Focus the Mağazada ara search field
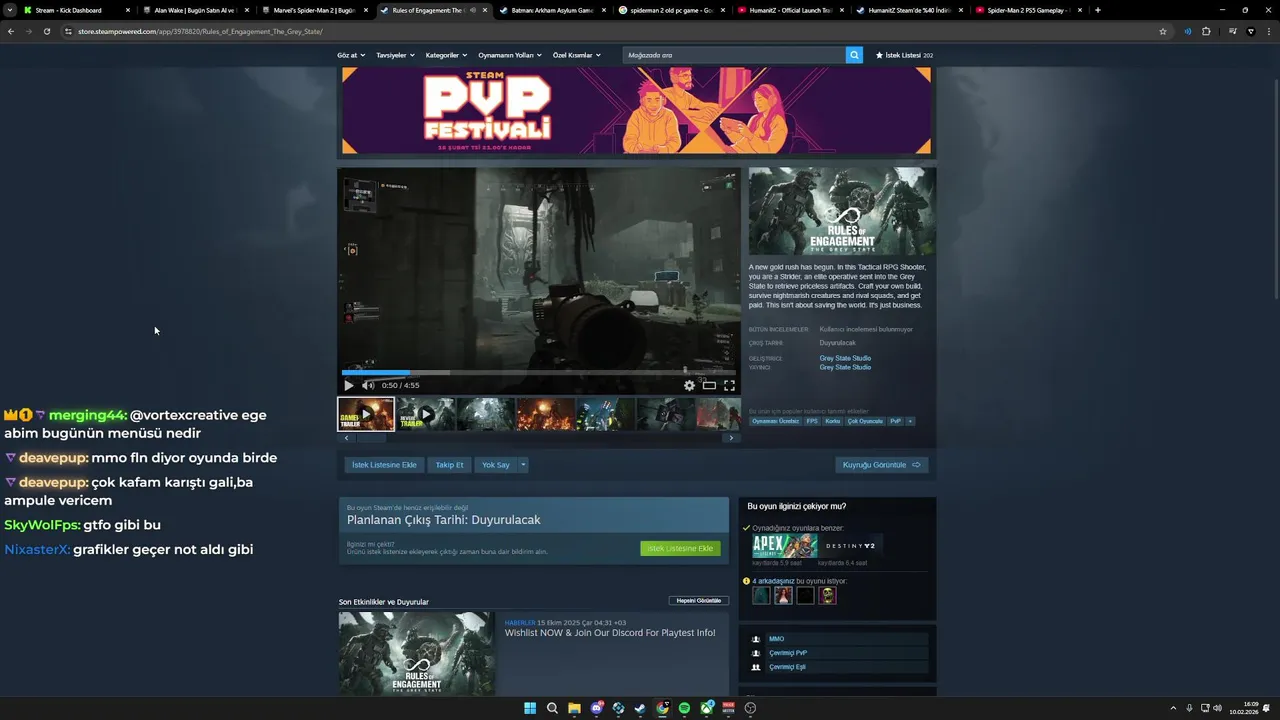 click(734, 55)
